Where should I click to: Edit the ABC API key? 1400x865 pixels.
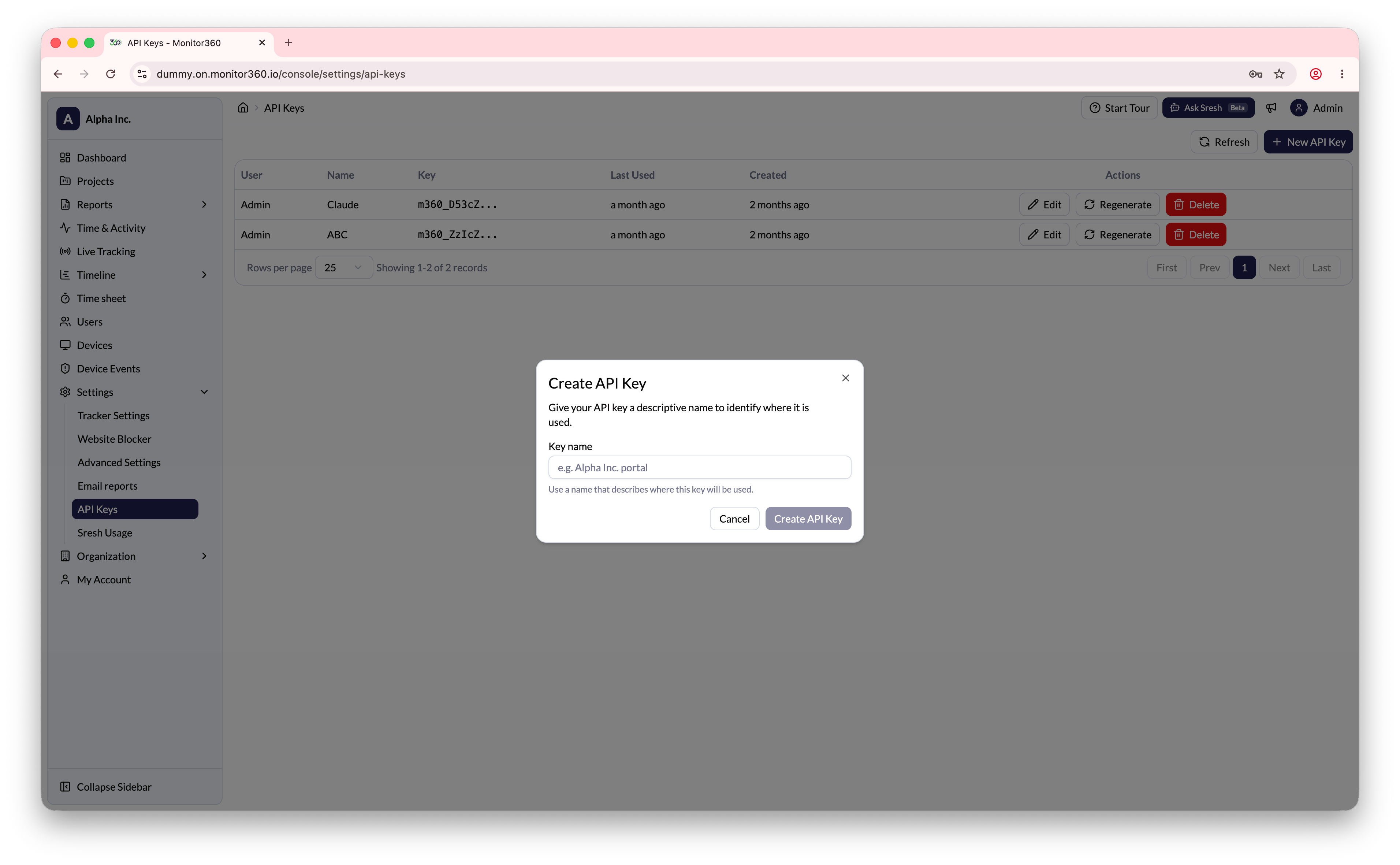(x=1044, y=234)
